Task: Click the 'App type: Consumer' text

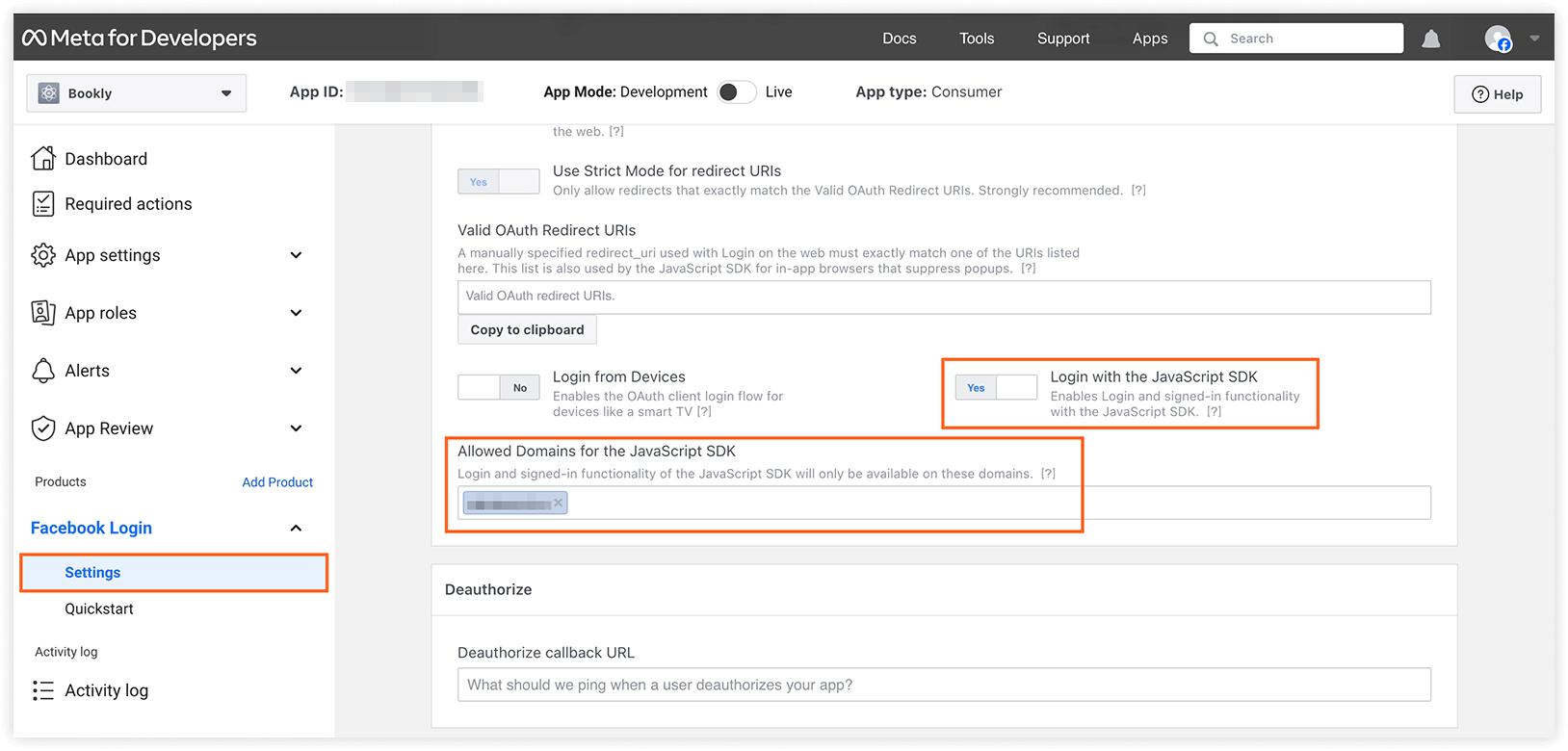Action: (x=928, y=91)
